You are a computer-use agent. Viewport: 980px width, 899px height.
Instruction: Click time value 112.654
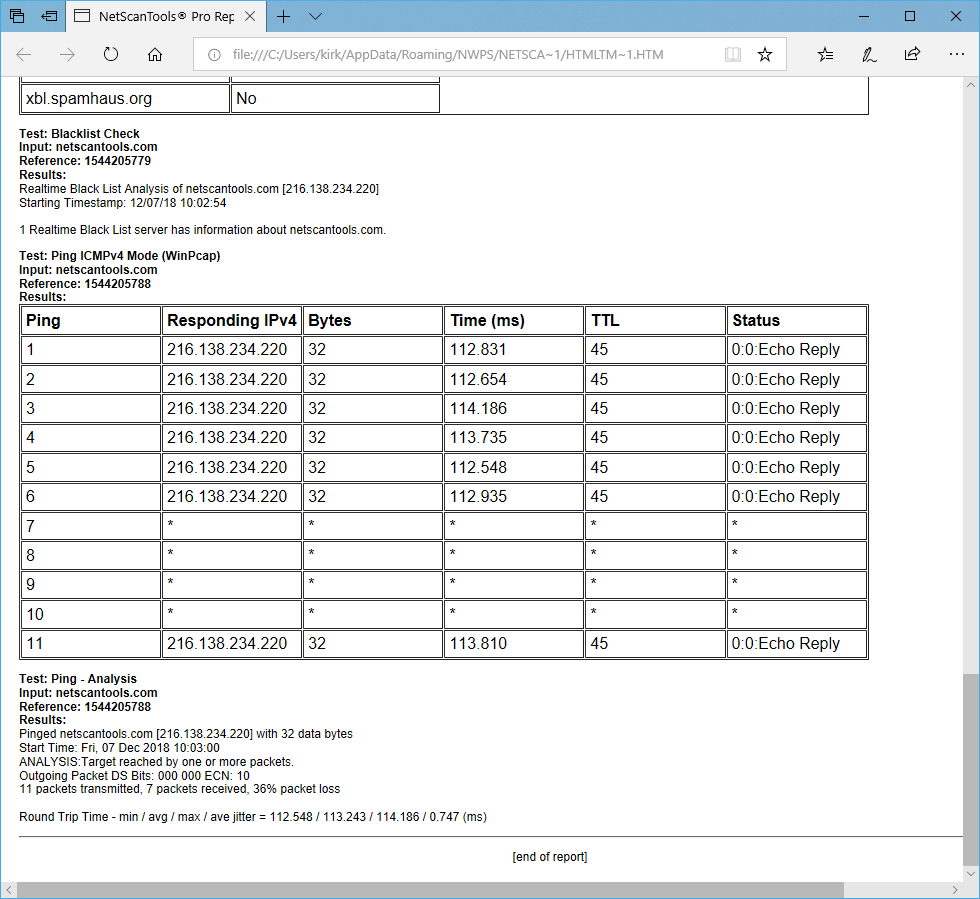click(x=478, y=379)
